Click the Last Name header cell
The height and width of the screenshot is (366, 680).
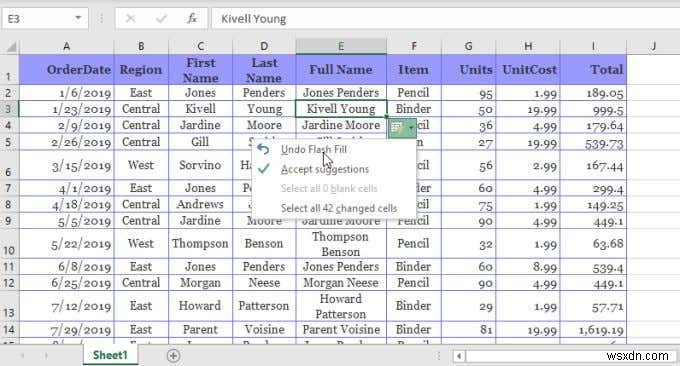click(x=264, y=69)
